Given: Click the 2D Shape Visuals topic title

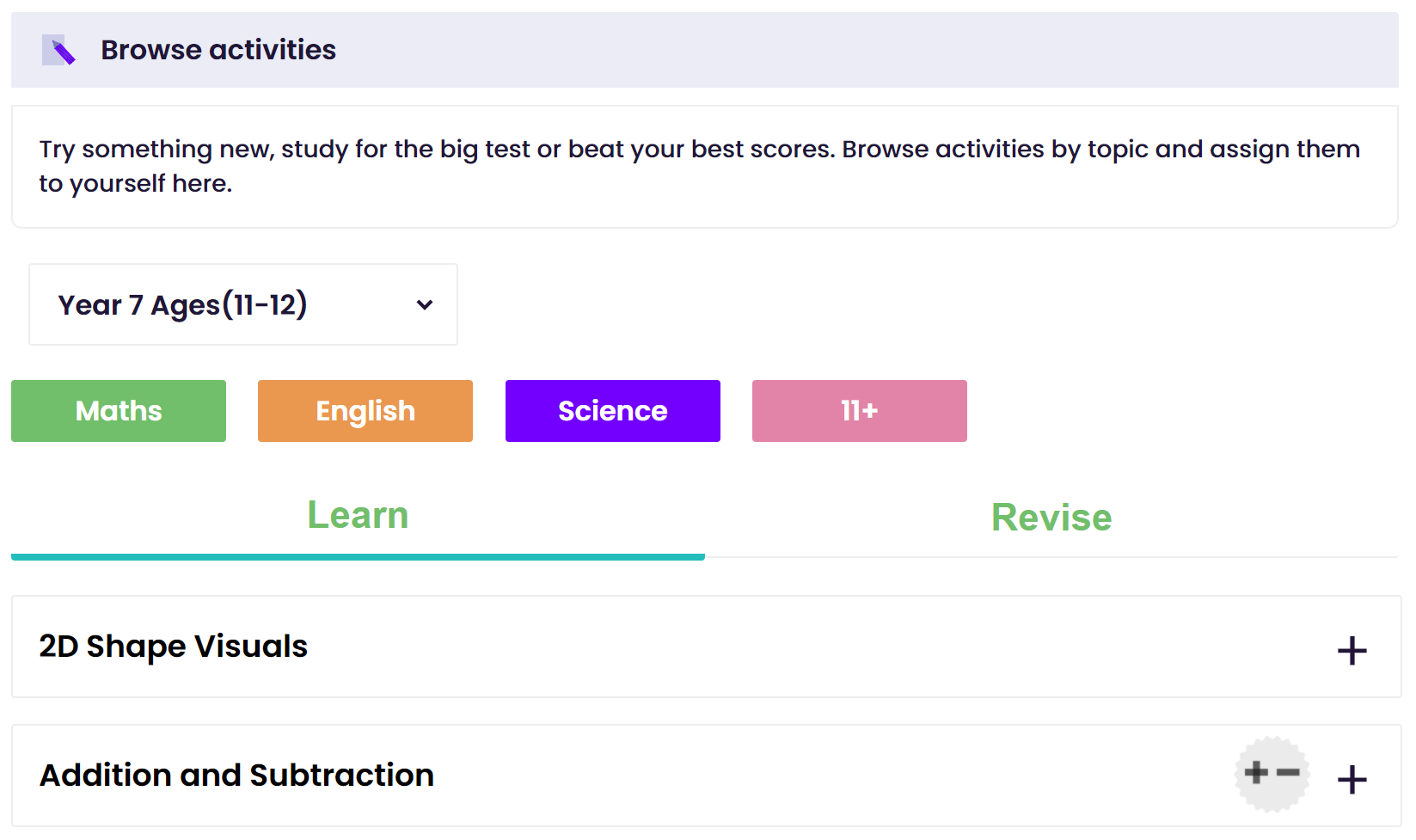Looking at the screenshot, I should pos(174,647).
